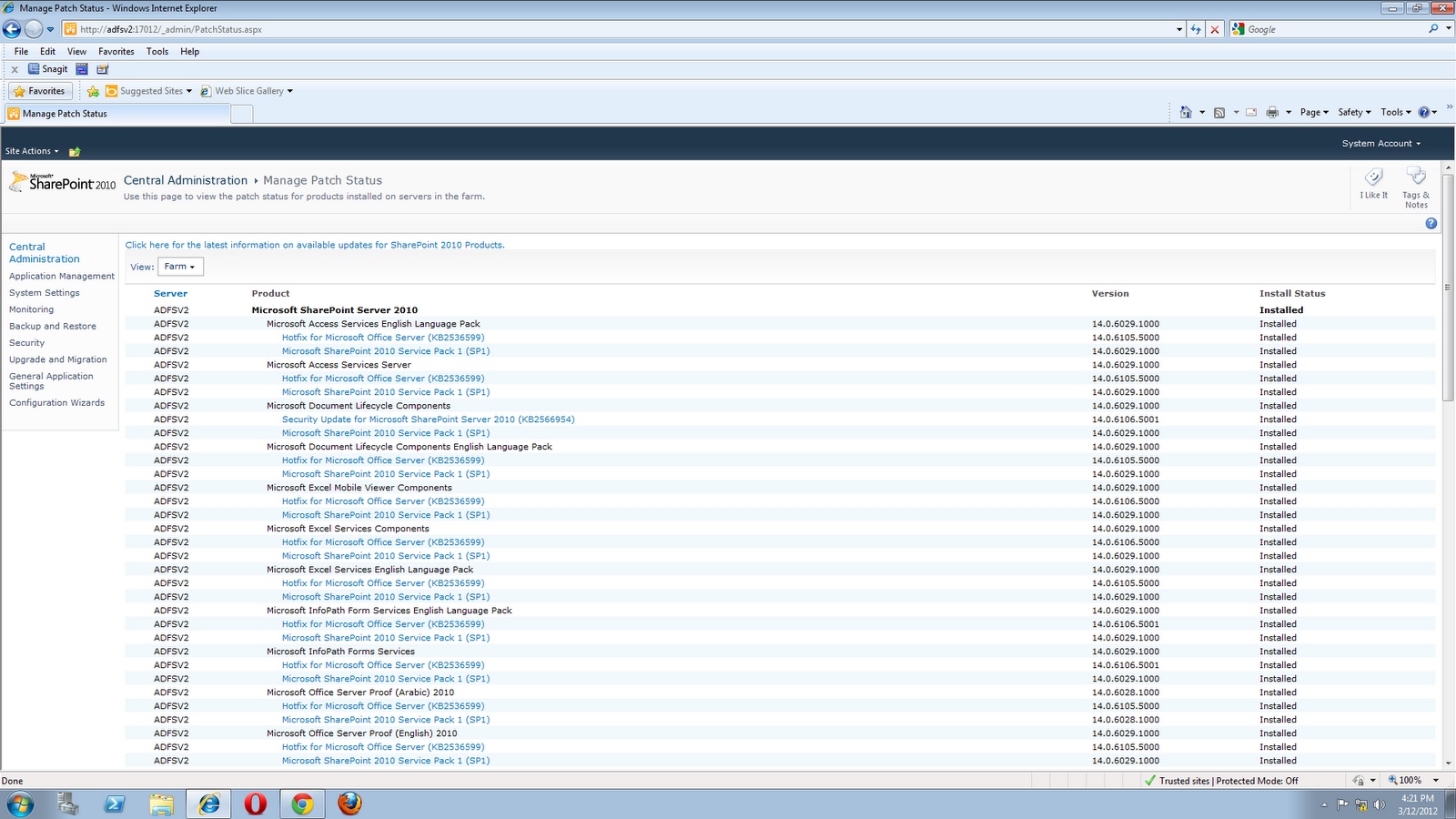Expand the Site Actions menu
Image resolution: width=1456 pixels, height=819 pixels.
33,150
